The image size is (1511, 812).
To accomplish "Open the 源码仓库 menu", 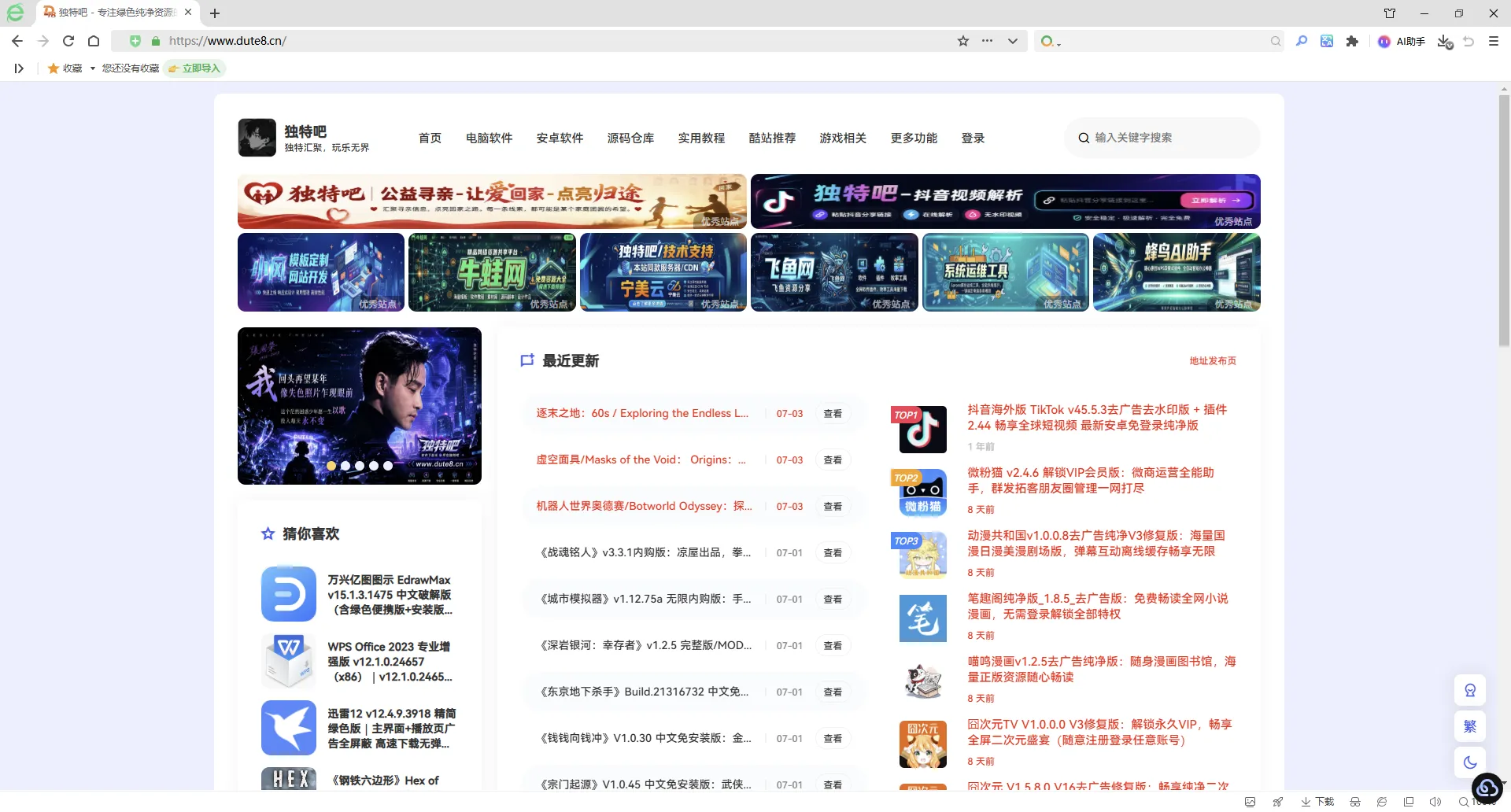I will pos(630,138).
